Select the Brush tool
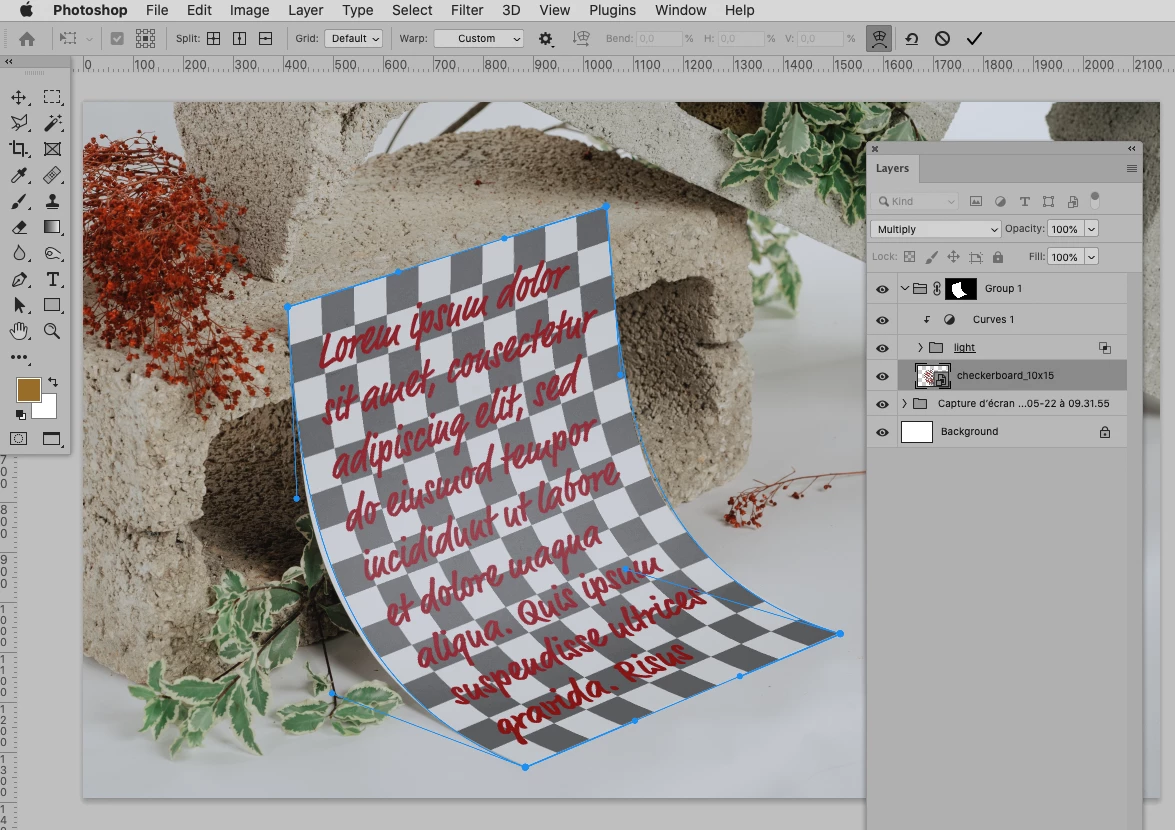 click(x=19, y=202)
